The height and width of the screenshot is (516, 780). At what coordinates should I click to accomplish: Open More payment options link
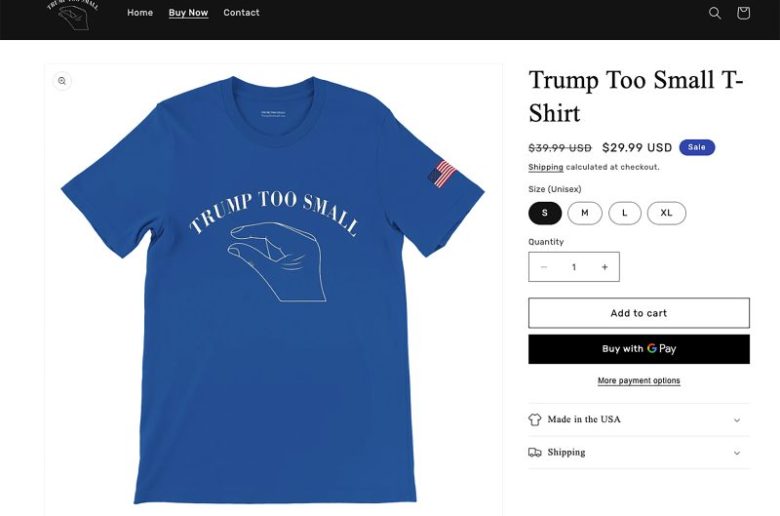[x=639, y=381]
